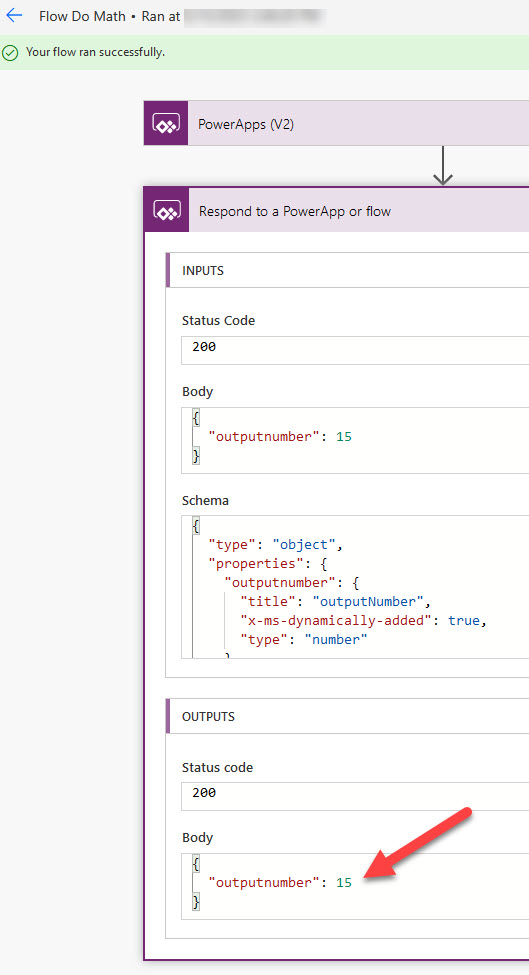Click the Schema JSON box
Screen dimensions: 529x975
pos(355,586)
